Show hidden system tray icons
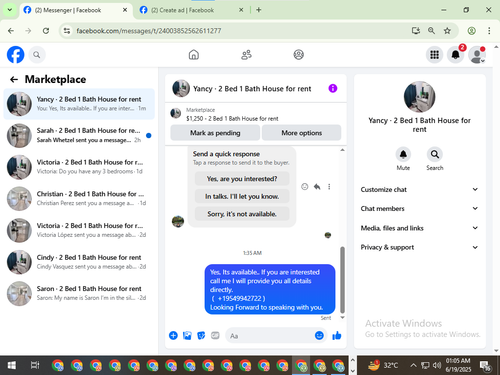The height and width of the screenshot is (375, 500). (x=413, y=365)
